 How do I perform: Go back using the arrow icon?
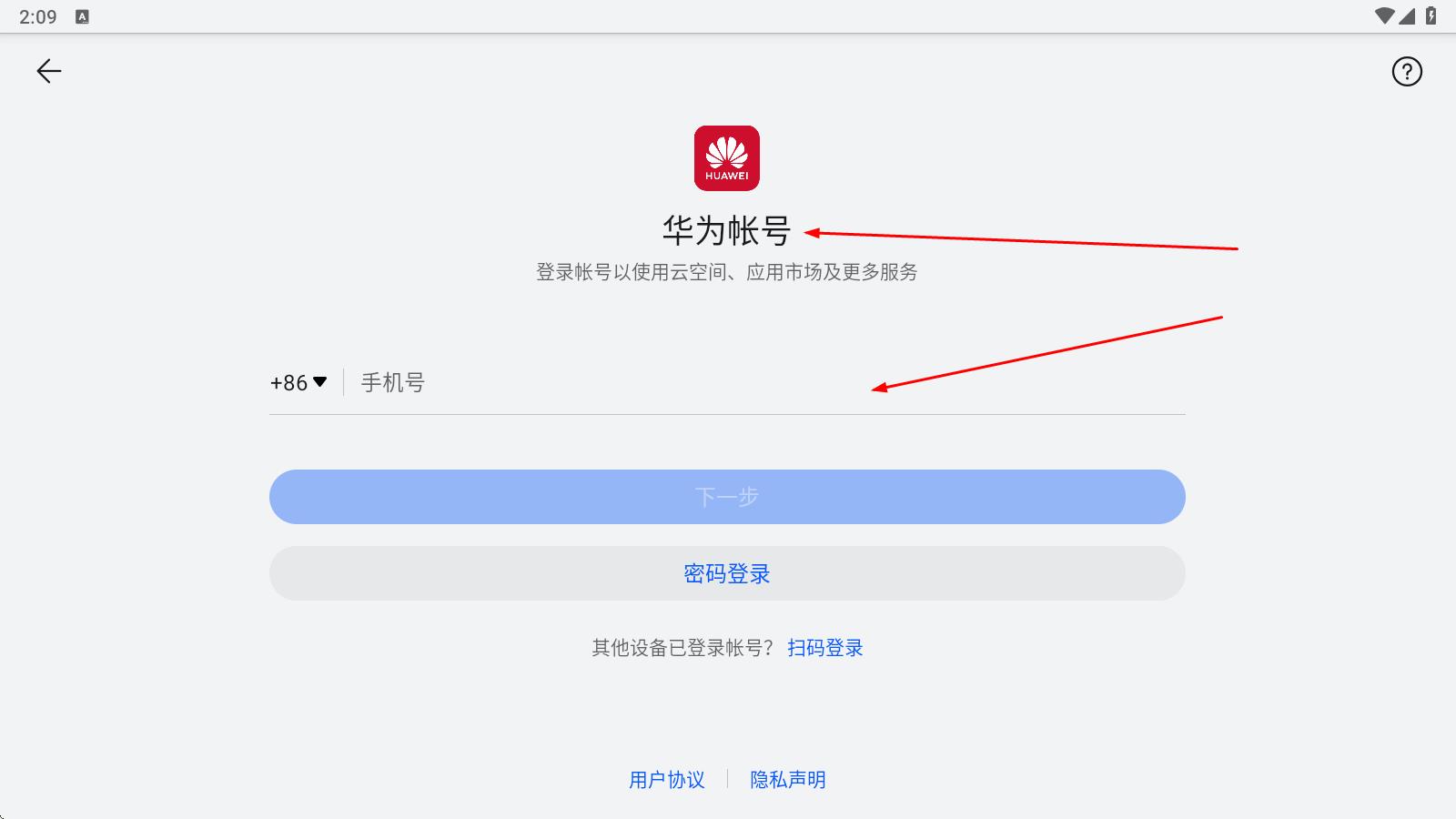[49, 71]
